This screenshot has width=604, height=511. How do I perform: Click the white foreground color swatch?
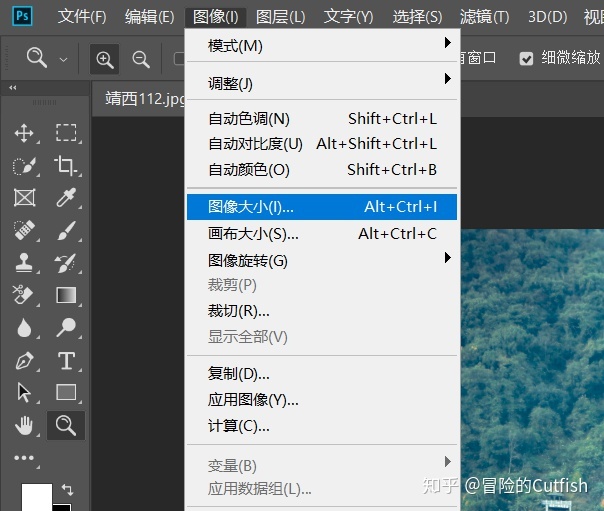tap(37, 497)
